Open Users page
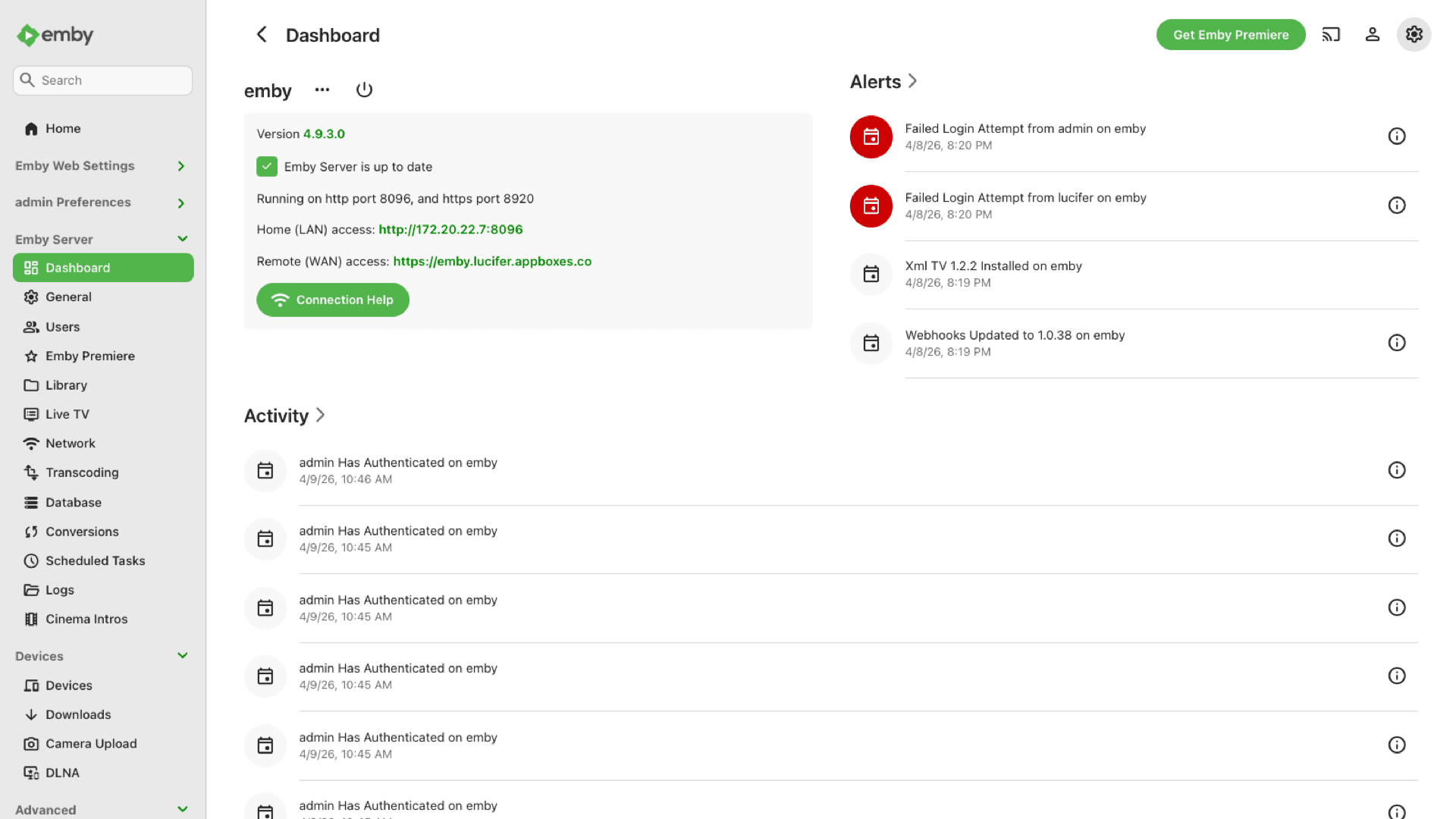The height and width of the screenshot is (819, 1456). [x=103, y=327]
